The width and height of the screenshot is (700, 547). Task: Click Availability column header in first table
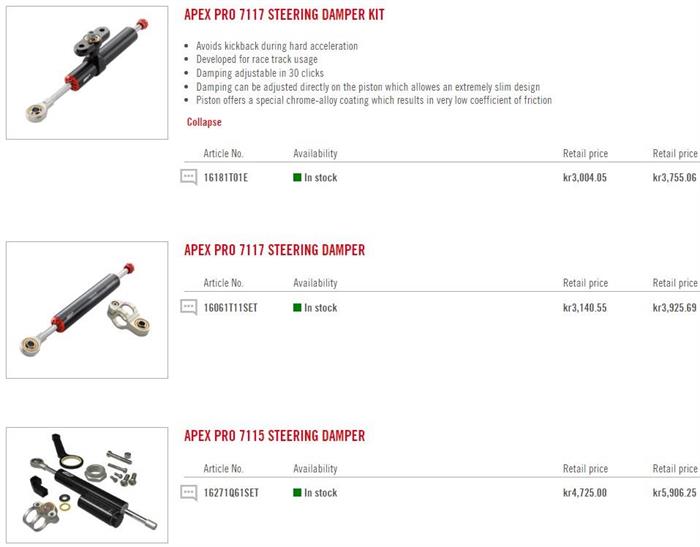point(315,154)
